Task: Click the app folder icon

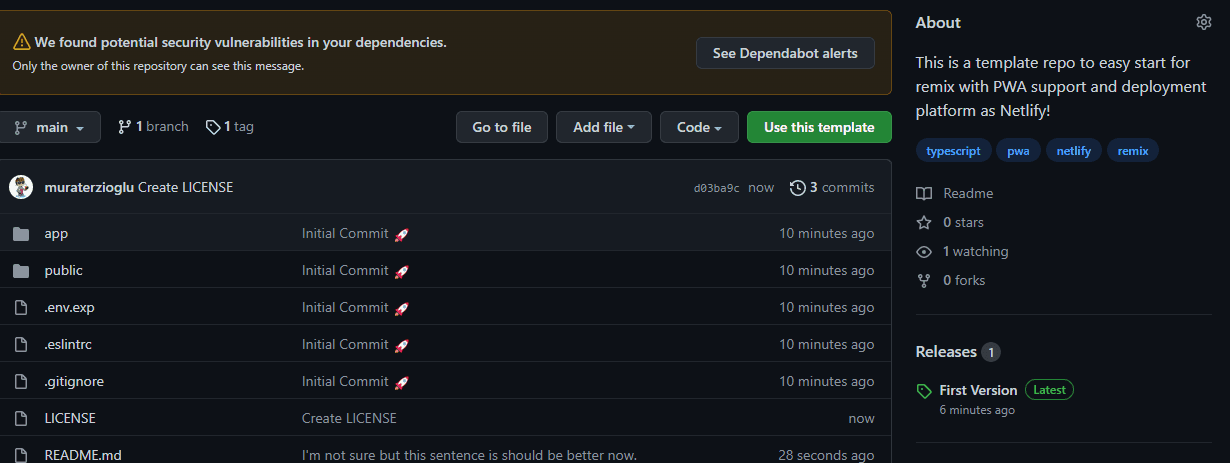Action: (x=21, y=233)
